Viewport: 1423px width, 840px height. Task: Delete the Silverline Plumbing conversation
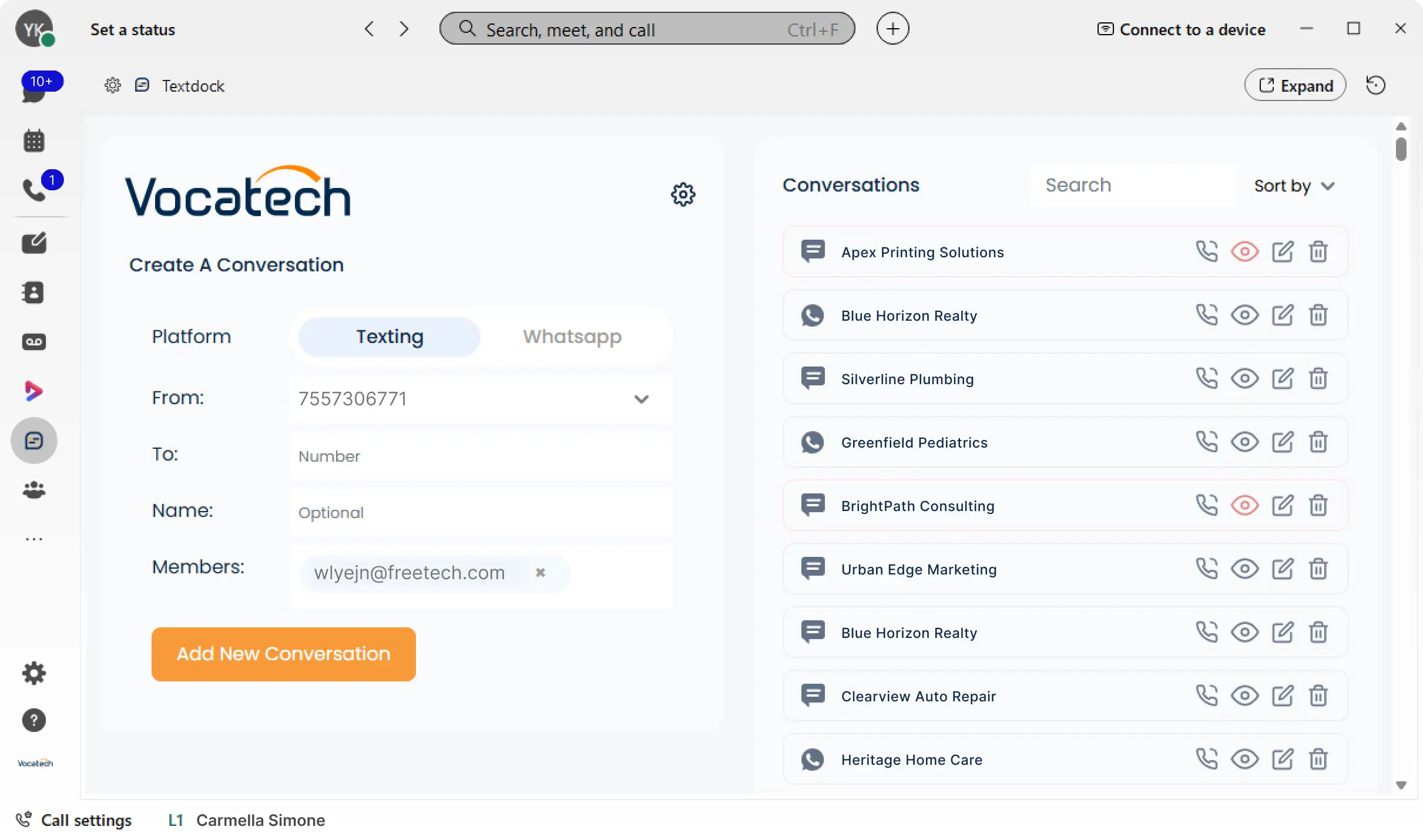1318,378
